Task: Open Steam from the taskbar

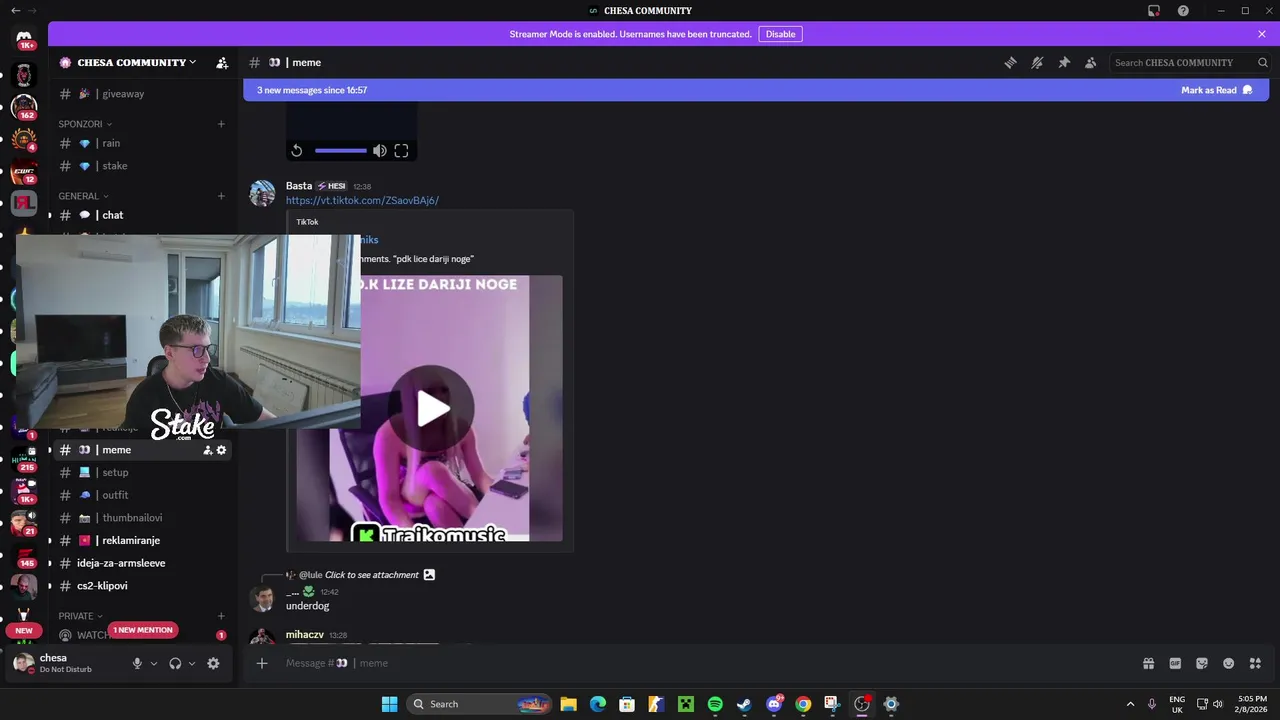Action: [x=744, y=704]
